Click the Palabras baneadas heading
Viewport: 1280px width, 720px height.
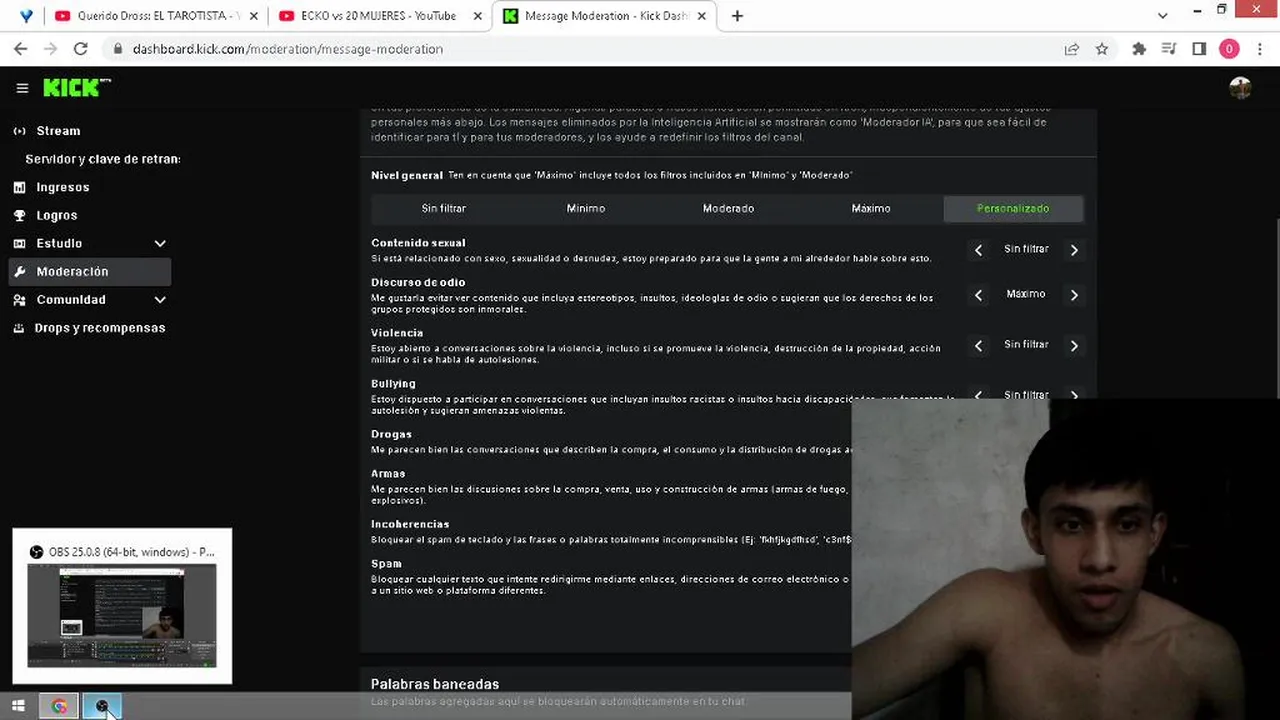pos(435,684)
